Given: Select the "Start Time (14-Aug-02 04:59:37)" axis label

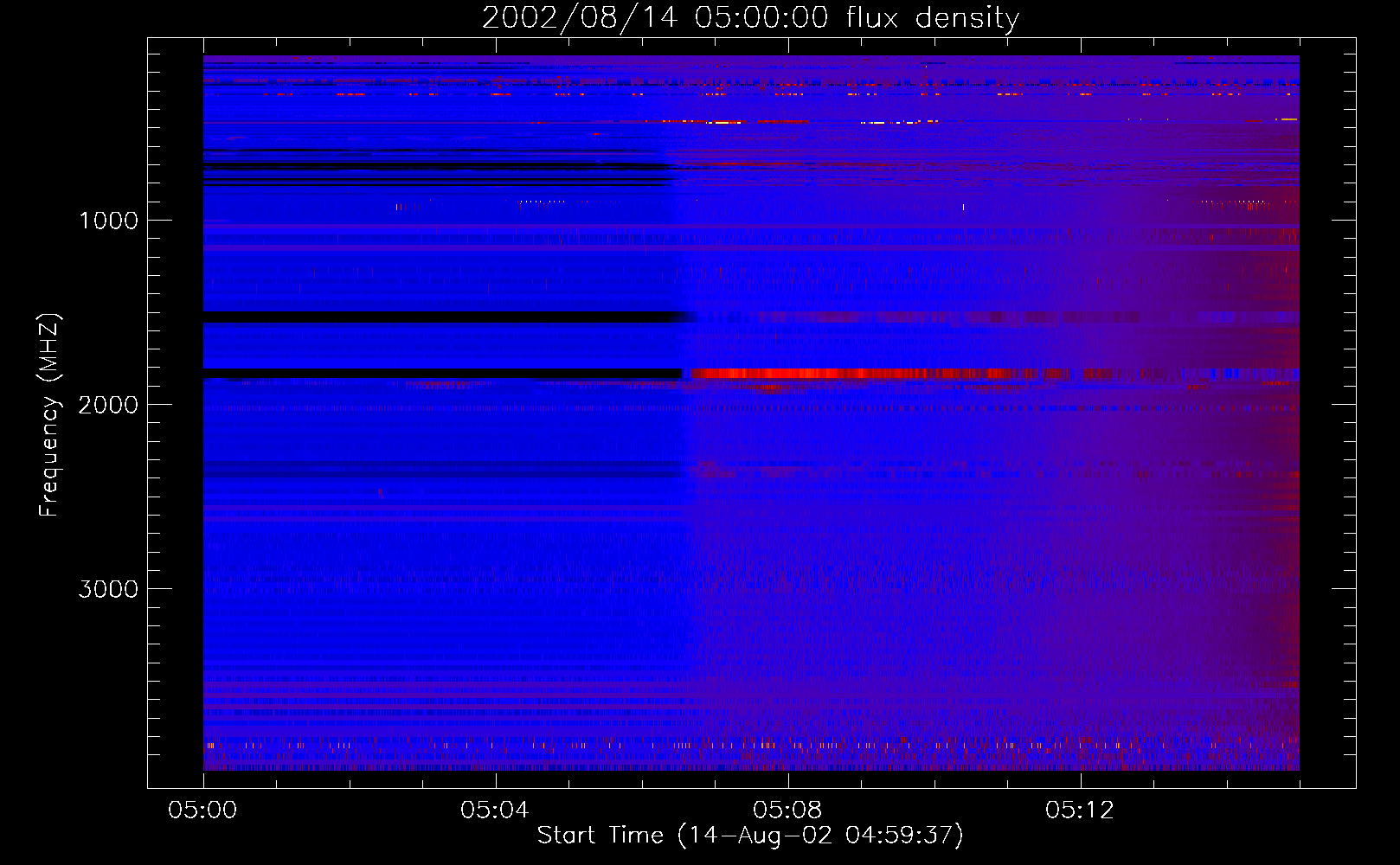Looking at the screenshot, I should (750, 836).
